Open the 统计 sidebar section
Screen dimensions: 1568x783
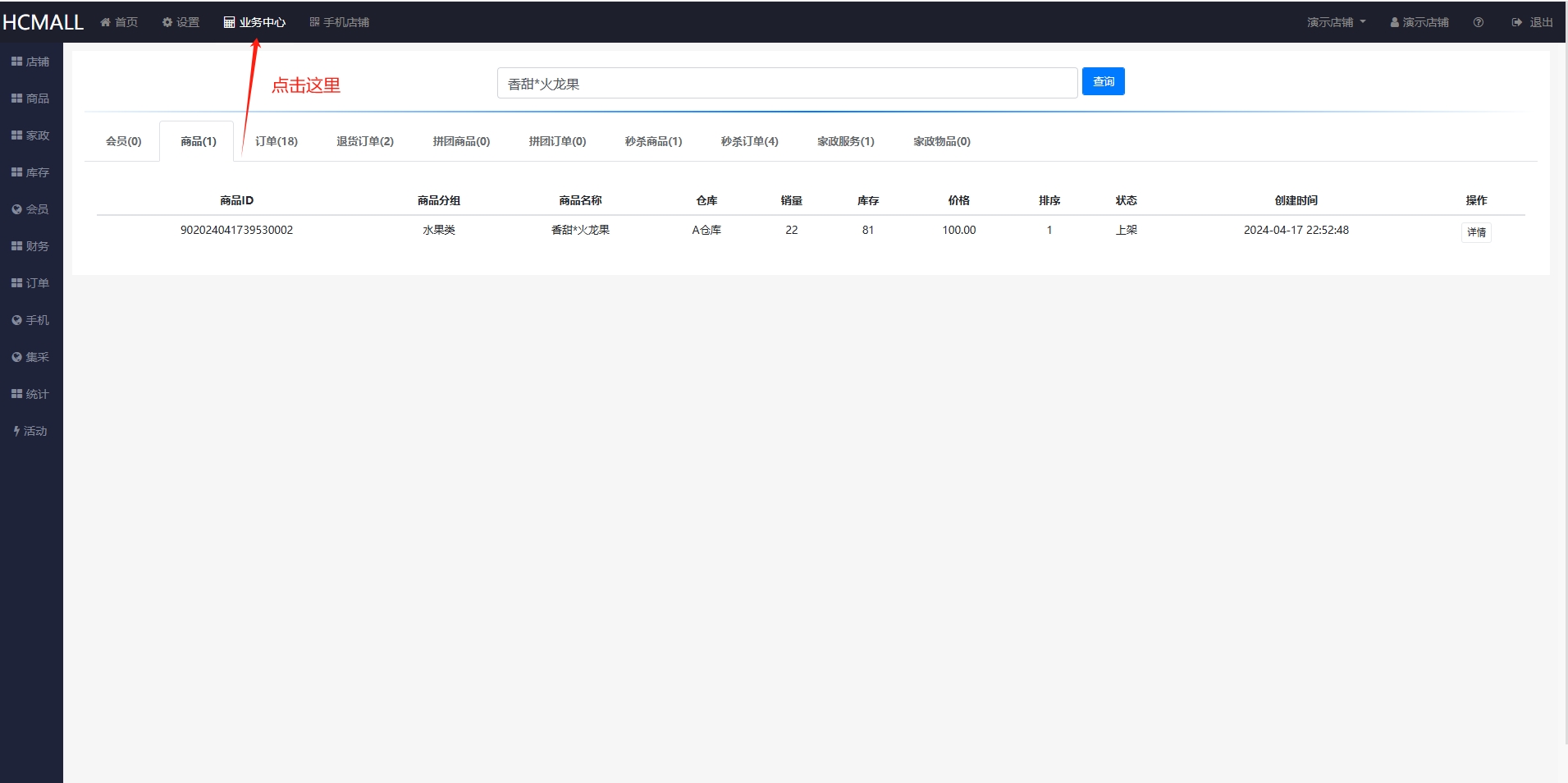(x=30, y=394)
